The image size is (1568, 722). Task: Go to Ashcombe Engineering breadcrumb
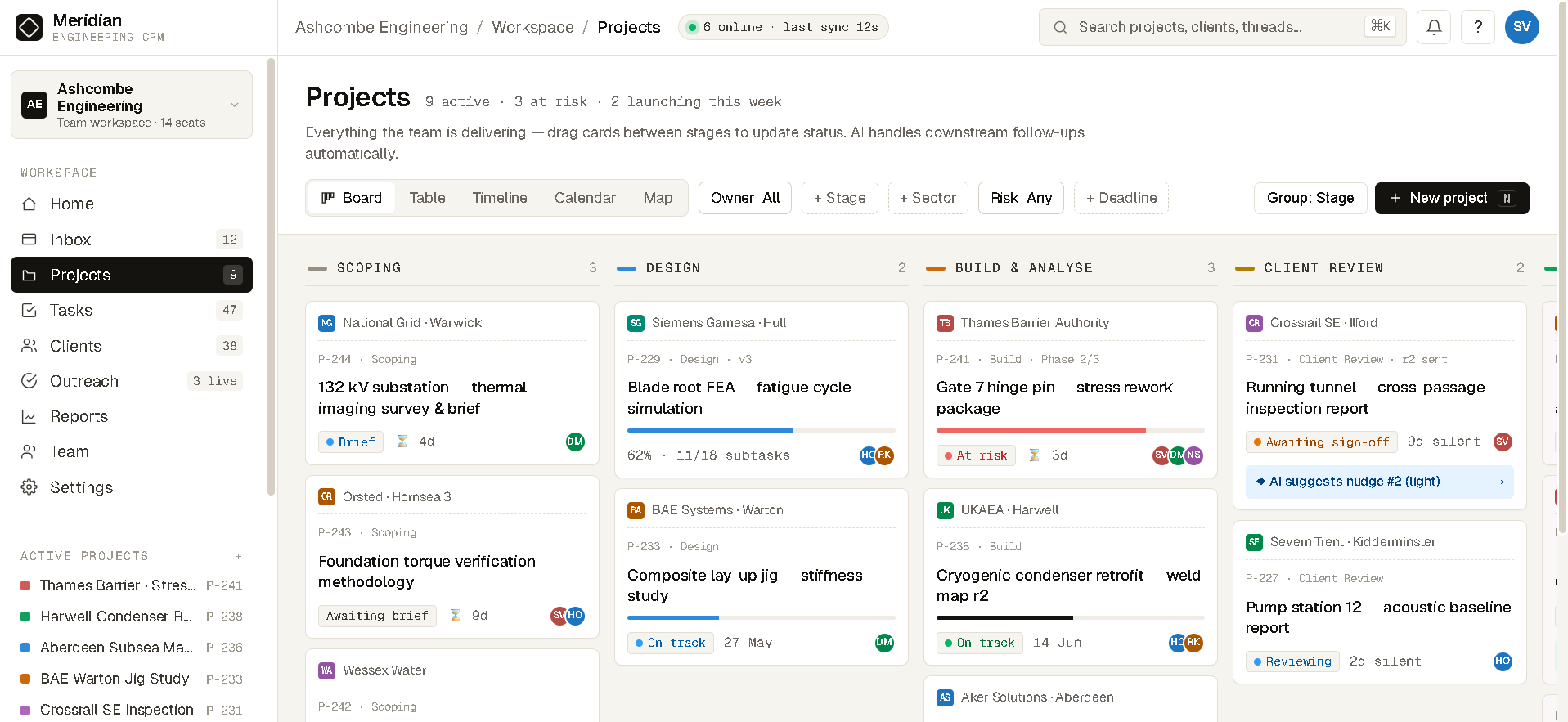(x=382, y=27)
